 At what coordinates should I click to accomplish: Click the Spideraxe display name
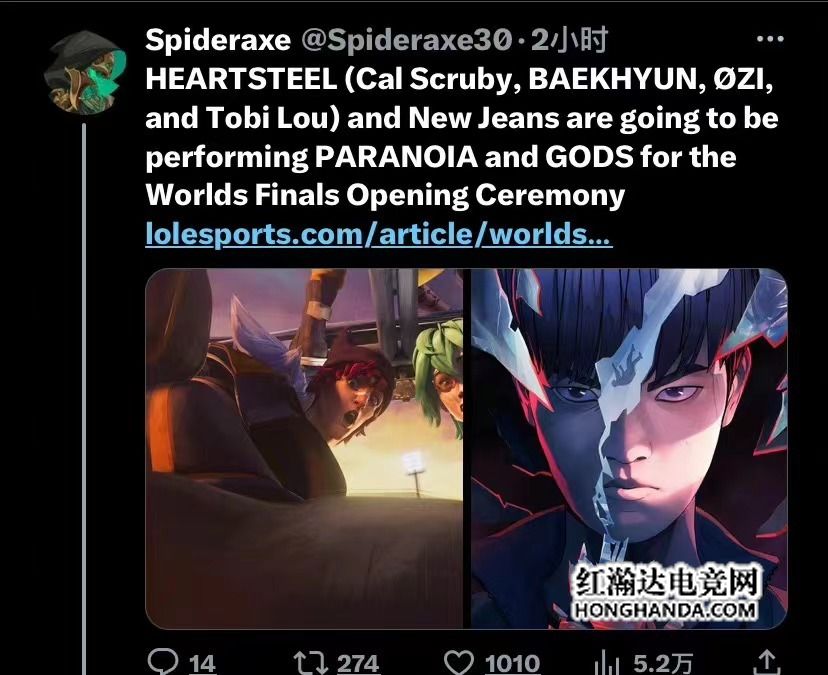coord(218,40)
